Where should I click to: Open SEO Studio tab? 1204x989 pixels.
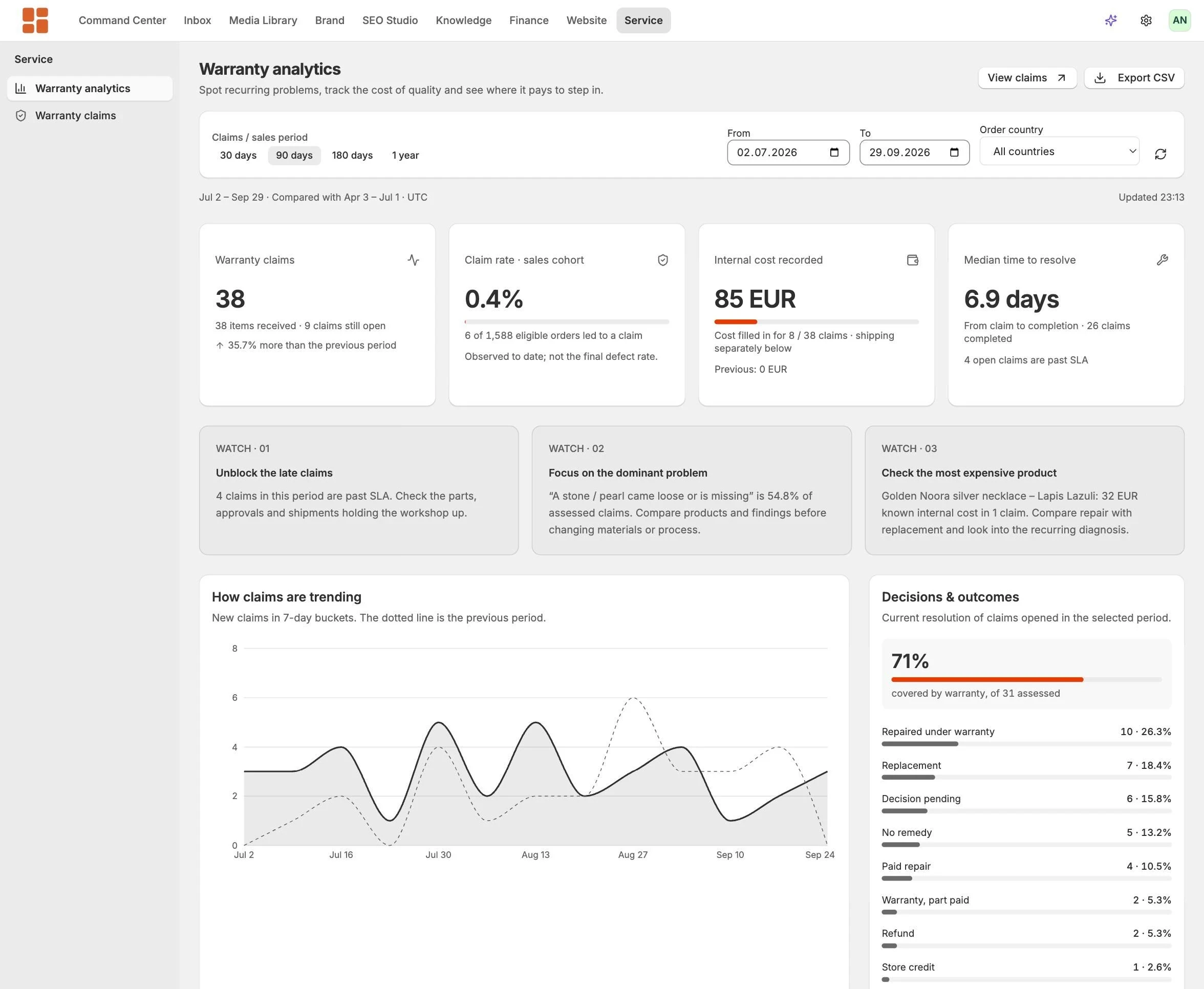390,20
